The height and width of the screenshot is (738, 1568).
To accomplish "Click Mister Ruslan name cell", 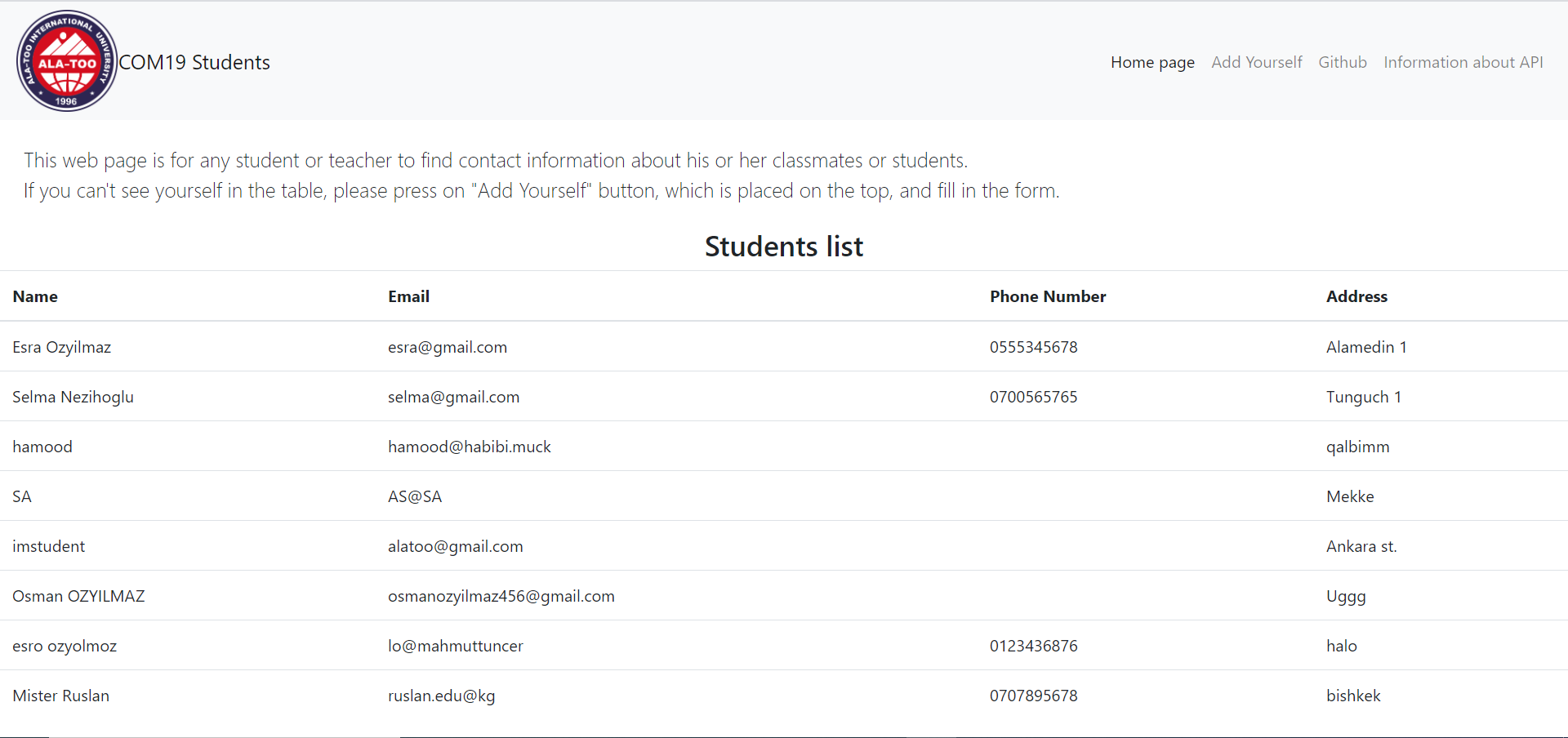I will tap(61, 696).
